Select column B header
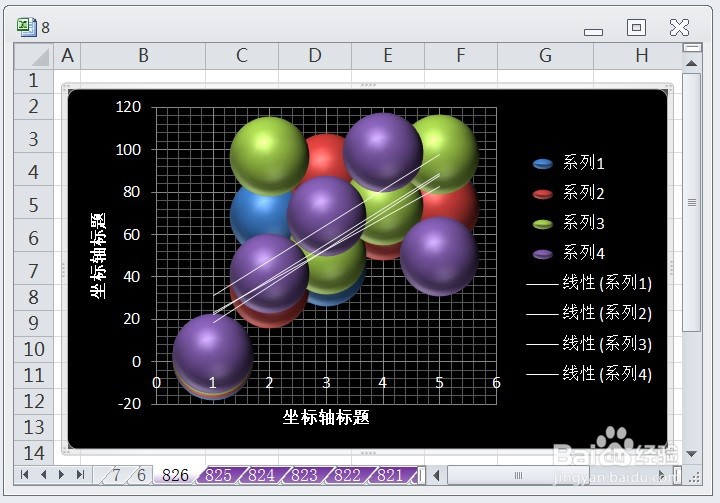 pyautogui.click(x=143, y=56)
